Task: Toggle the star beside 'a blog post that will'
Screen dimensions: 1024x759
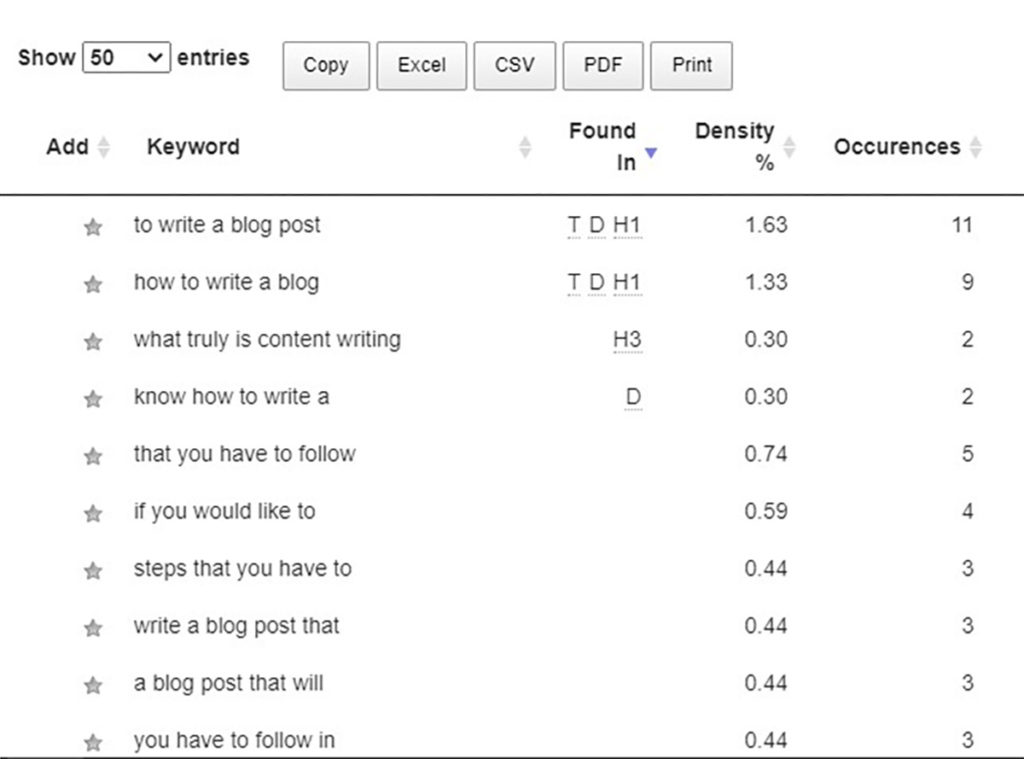Action: click(x=93, y=683)
